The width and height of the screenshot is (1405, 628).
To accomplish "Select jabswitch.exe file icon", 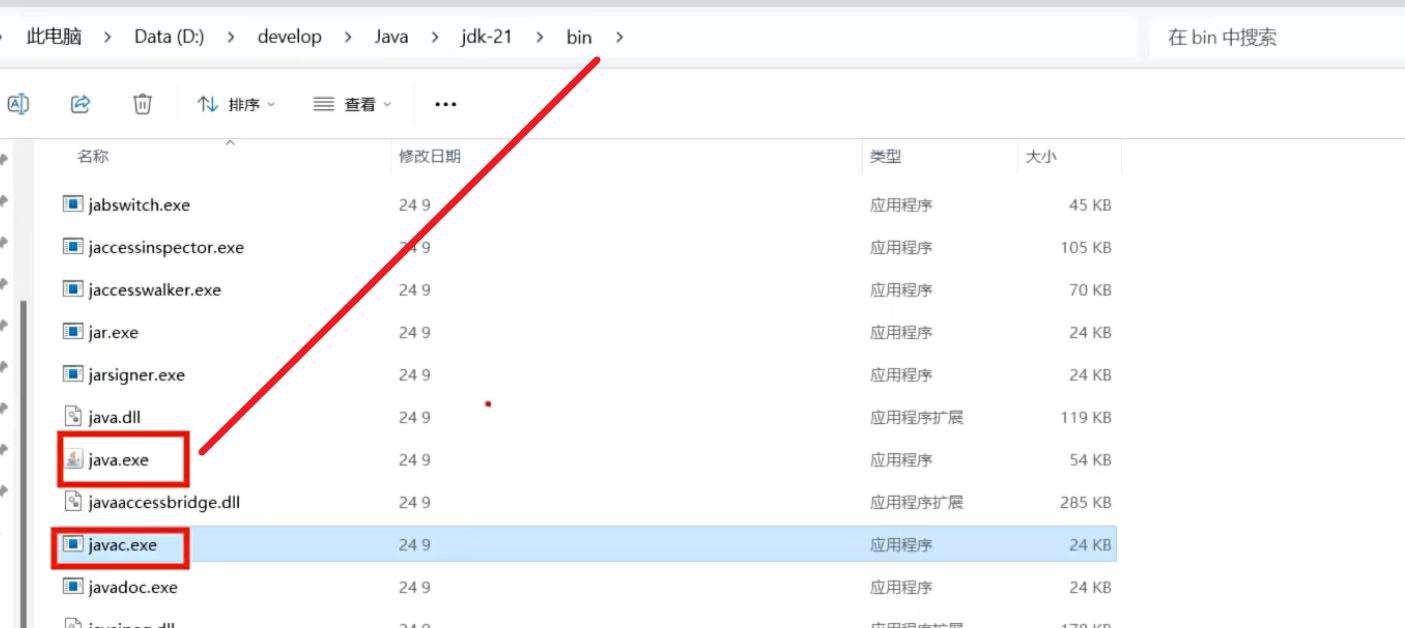I will (72, 204).
